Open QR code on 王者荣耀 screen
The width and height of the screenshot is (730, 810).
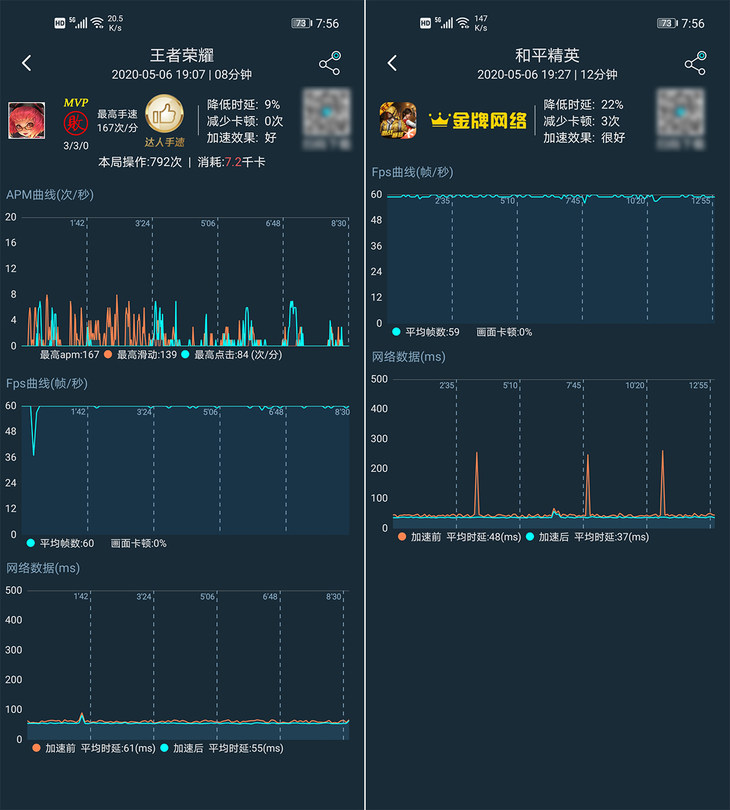point(326,120)
